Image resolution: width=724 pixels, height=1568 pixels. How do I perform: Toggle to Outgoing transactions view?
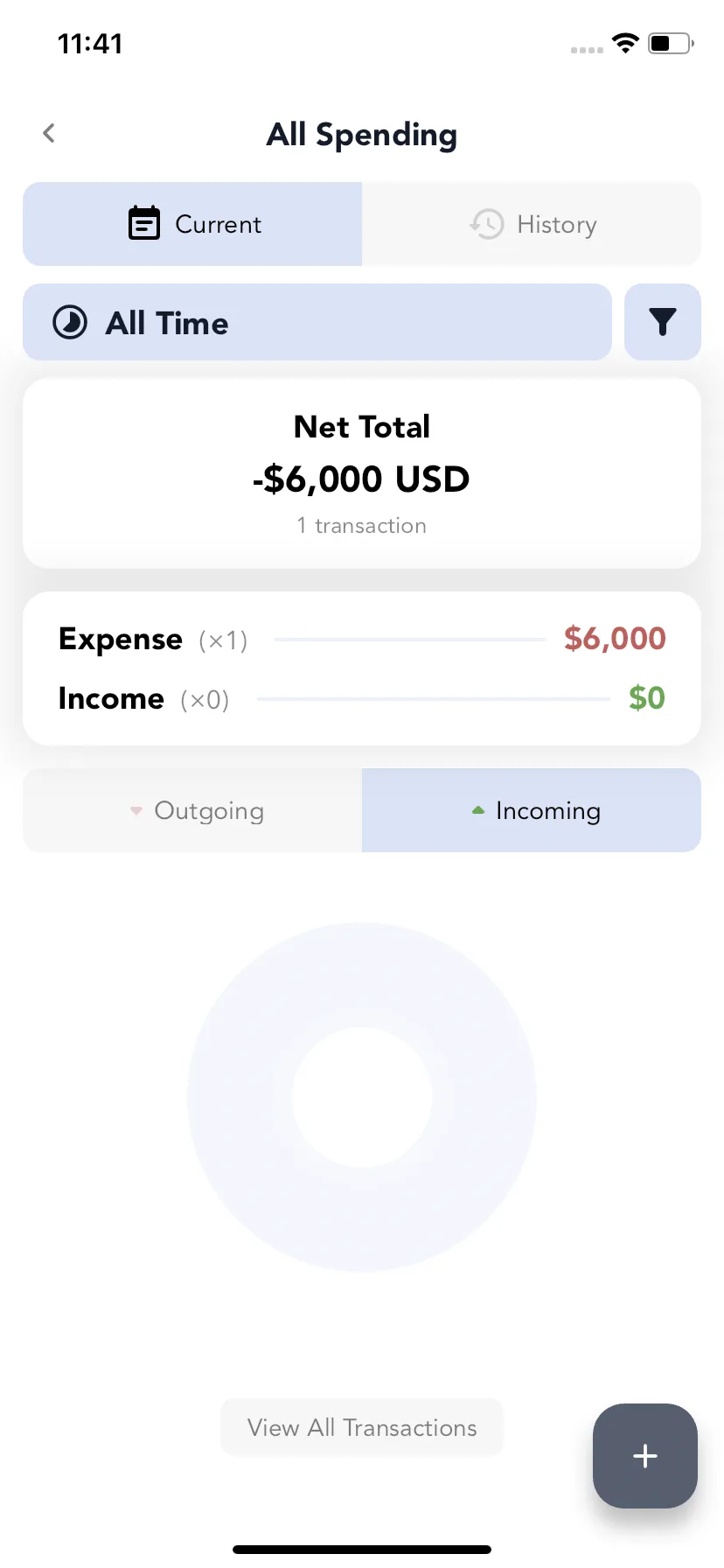(x=192, y=810)
